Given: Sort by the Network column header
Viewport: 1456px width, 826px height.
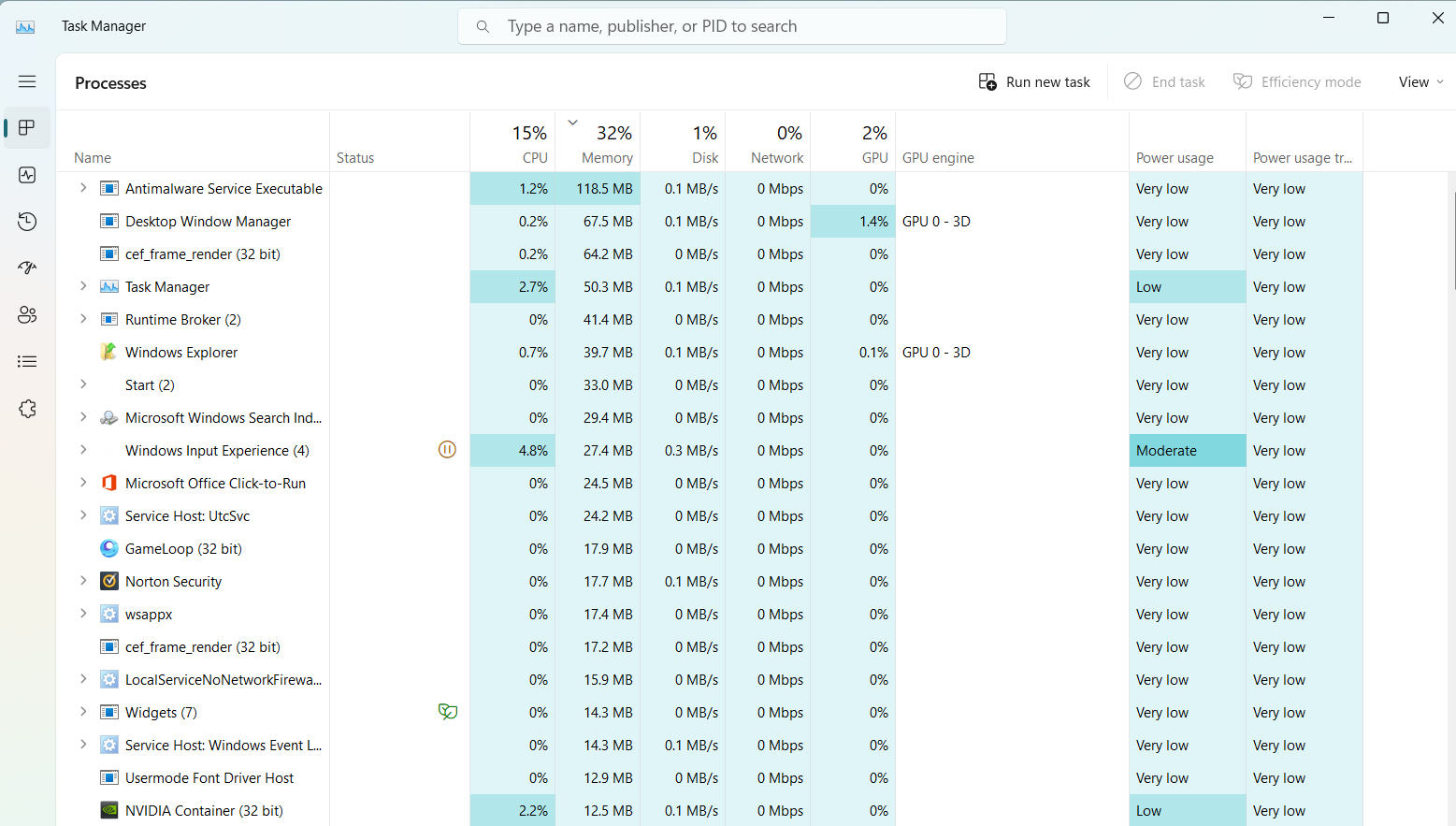Looking at the screenshot, I should [x=768, y=142].
